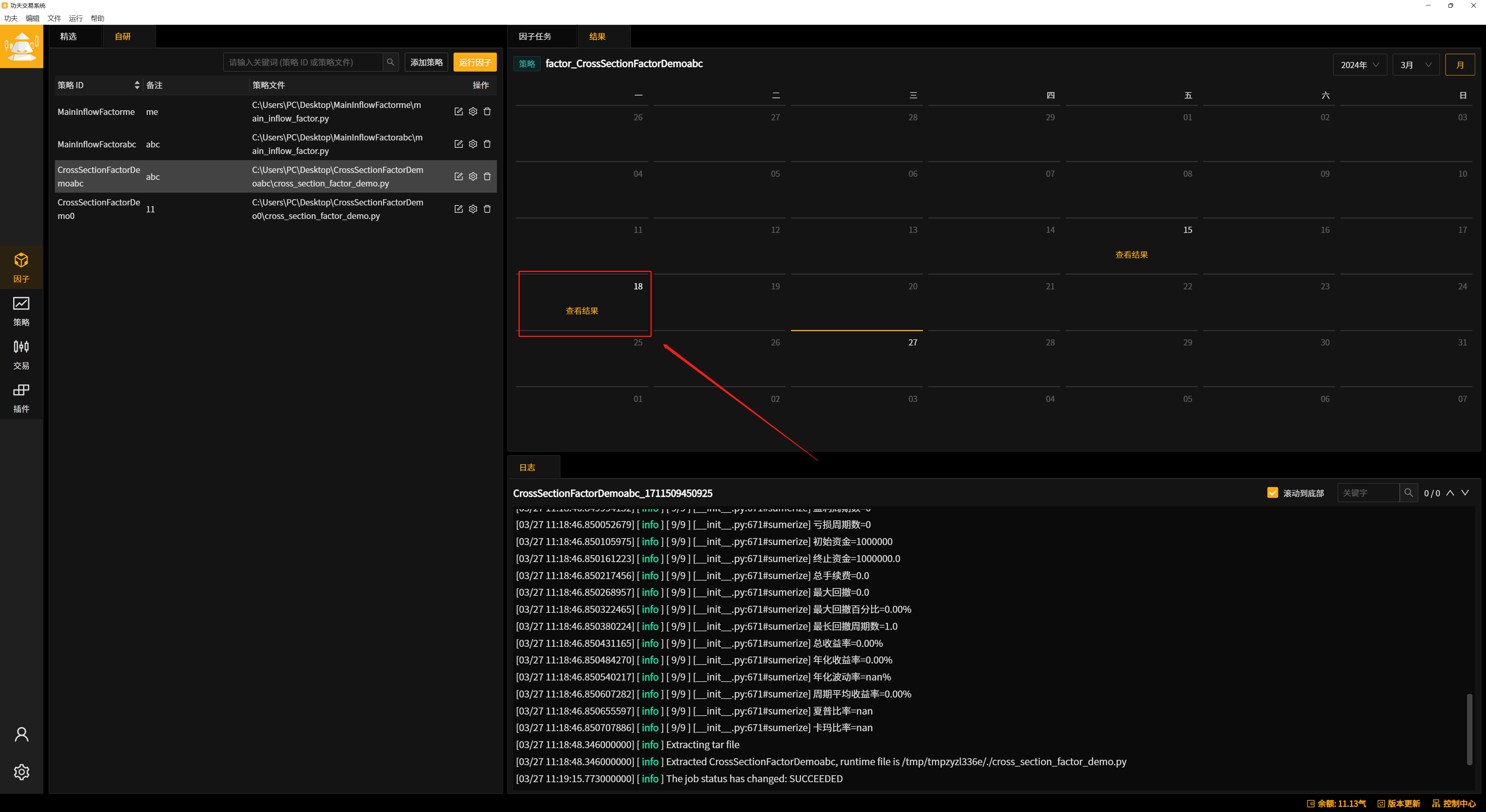Click the user account icon in sidebar
This screenshot has height=812, width=1486.
pos(21,734)
